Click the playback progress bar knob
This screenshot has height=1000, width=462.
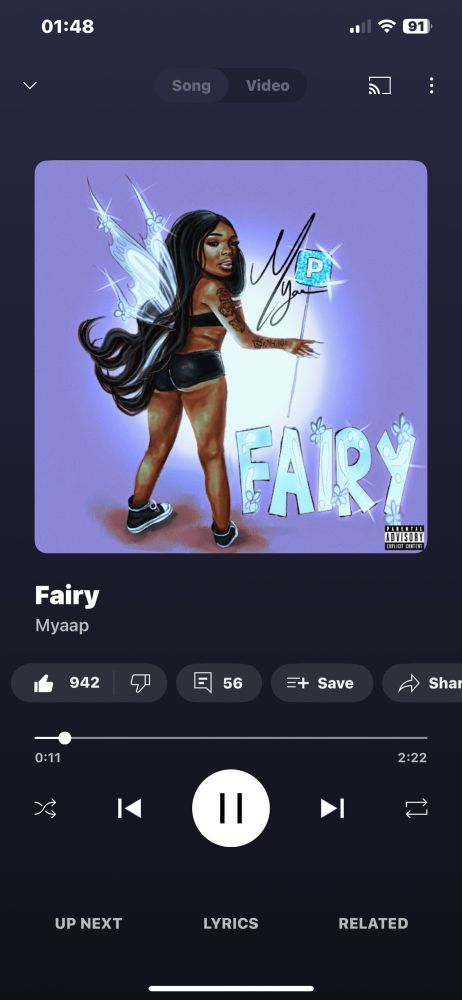coord(64,738)
